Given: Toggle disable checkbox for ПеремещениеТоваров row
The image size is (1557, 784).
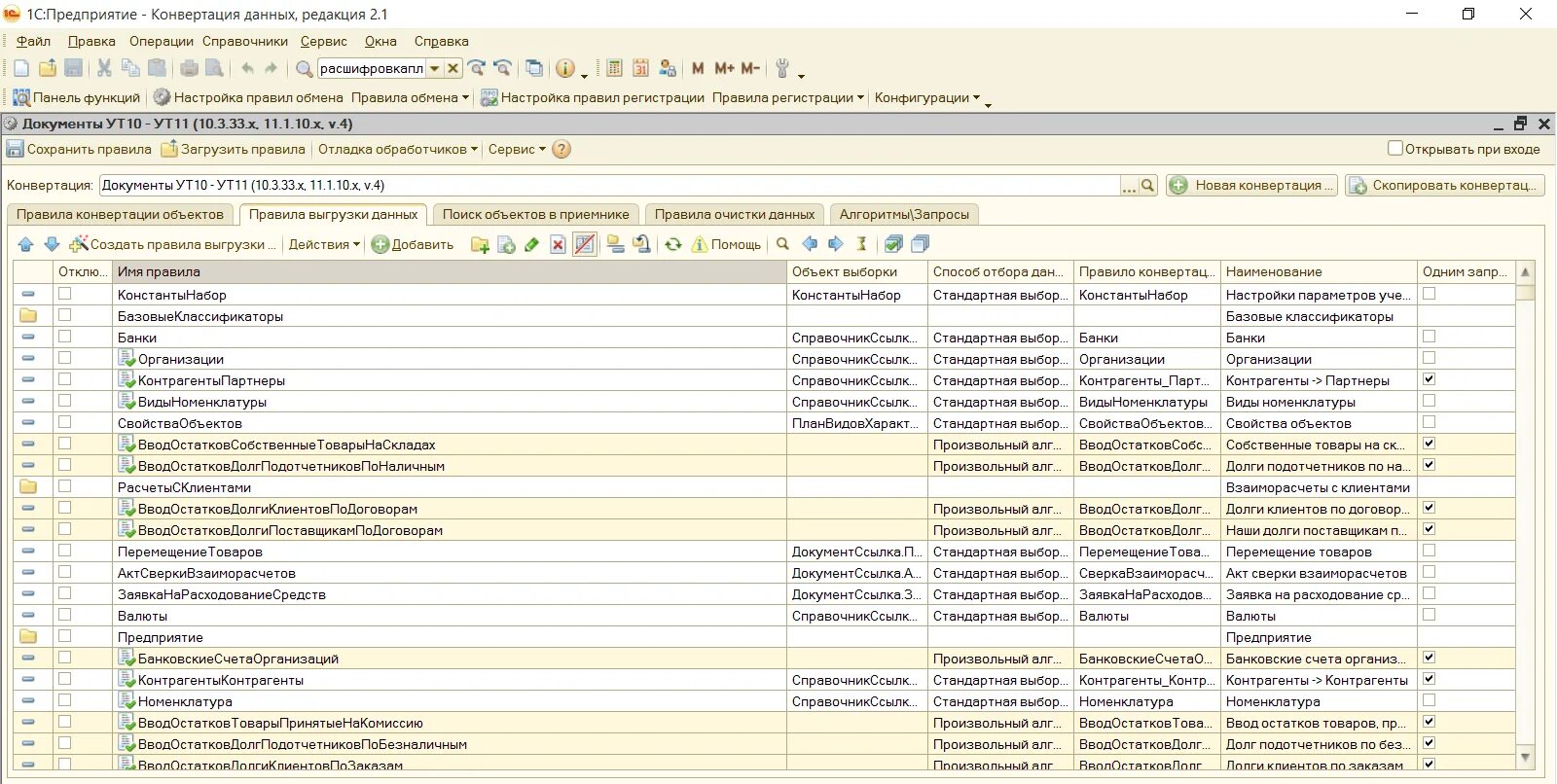Looking at the screenshot, I should pyautogui.click(x=64, y=550).
